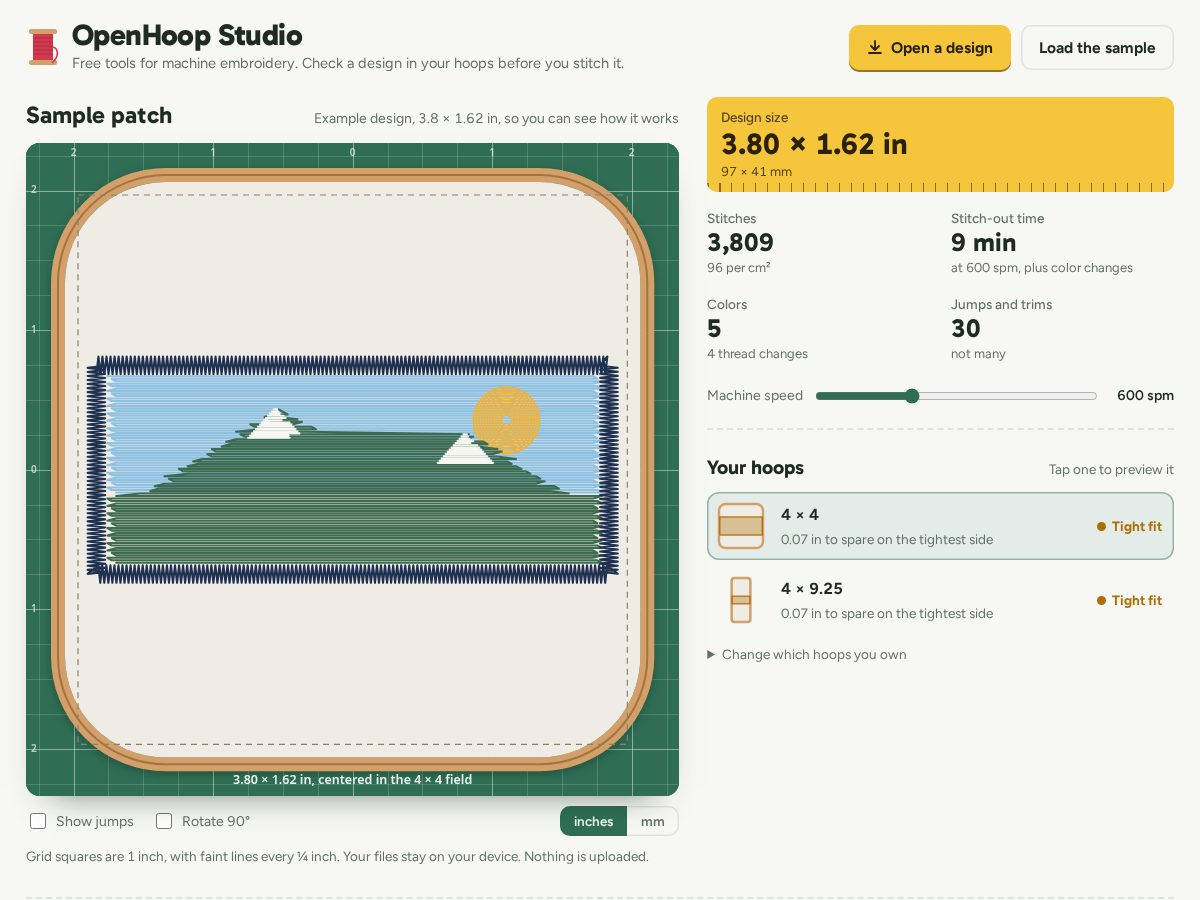Click the Machine speed label
Screen dimensions: 1200x900
pyautogui.click(x=755, y=396)
